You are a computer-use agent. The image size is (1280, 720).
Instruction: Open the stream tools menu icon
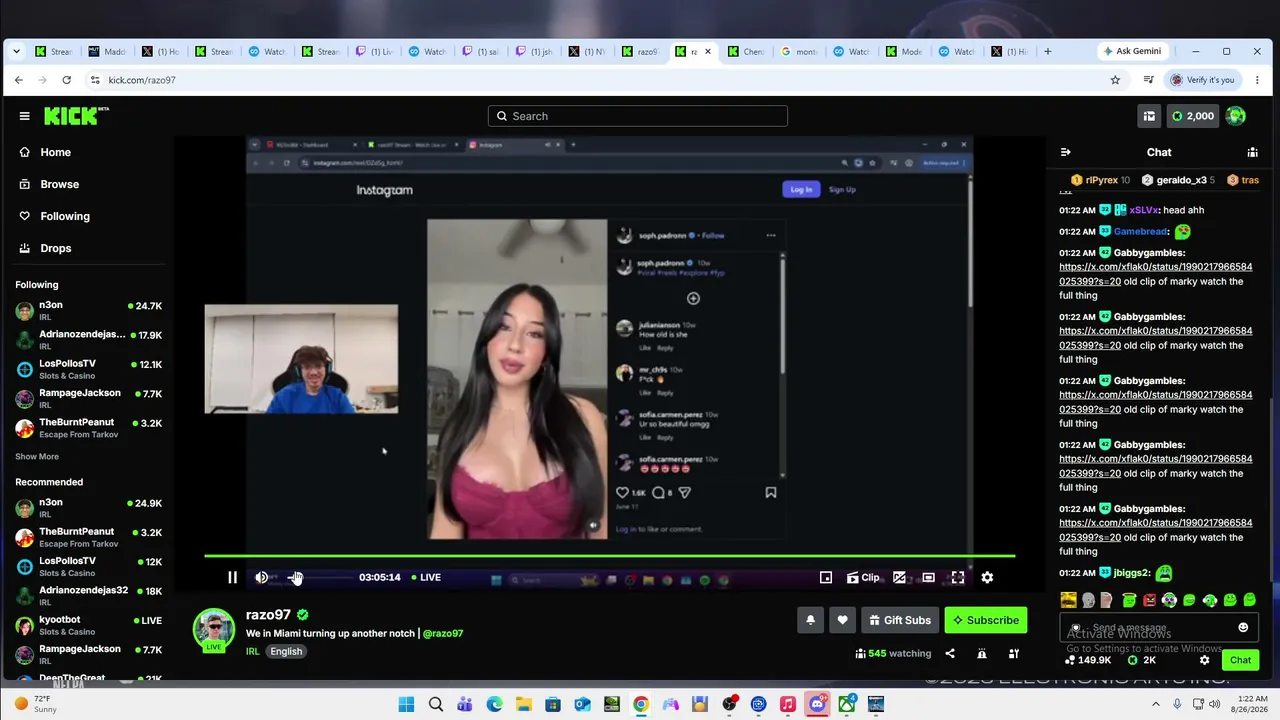click(x=1014, y=654)
